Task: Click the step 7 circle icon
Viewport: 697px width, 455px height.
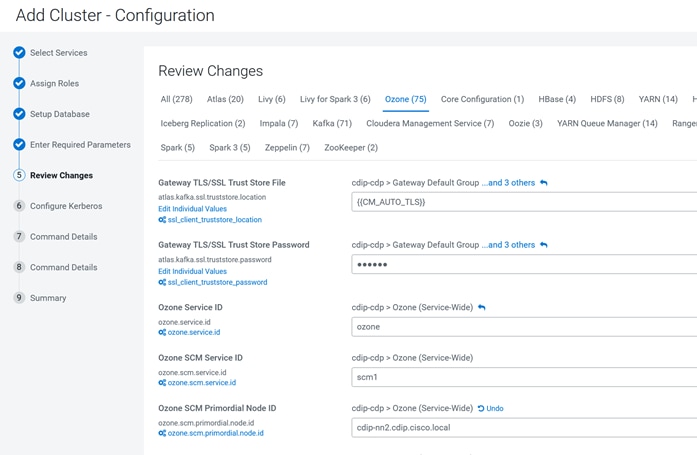Action: pyautogui.click(x=19, y=236)
